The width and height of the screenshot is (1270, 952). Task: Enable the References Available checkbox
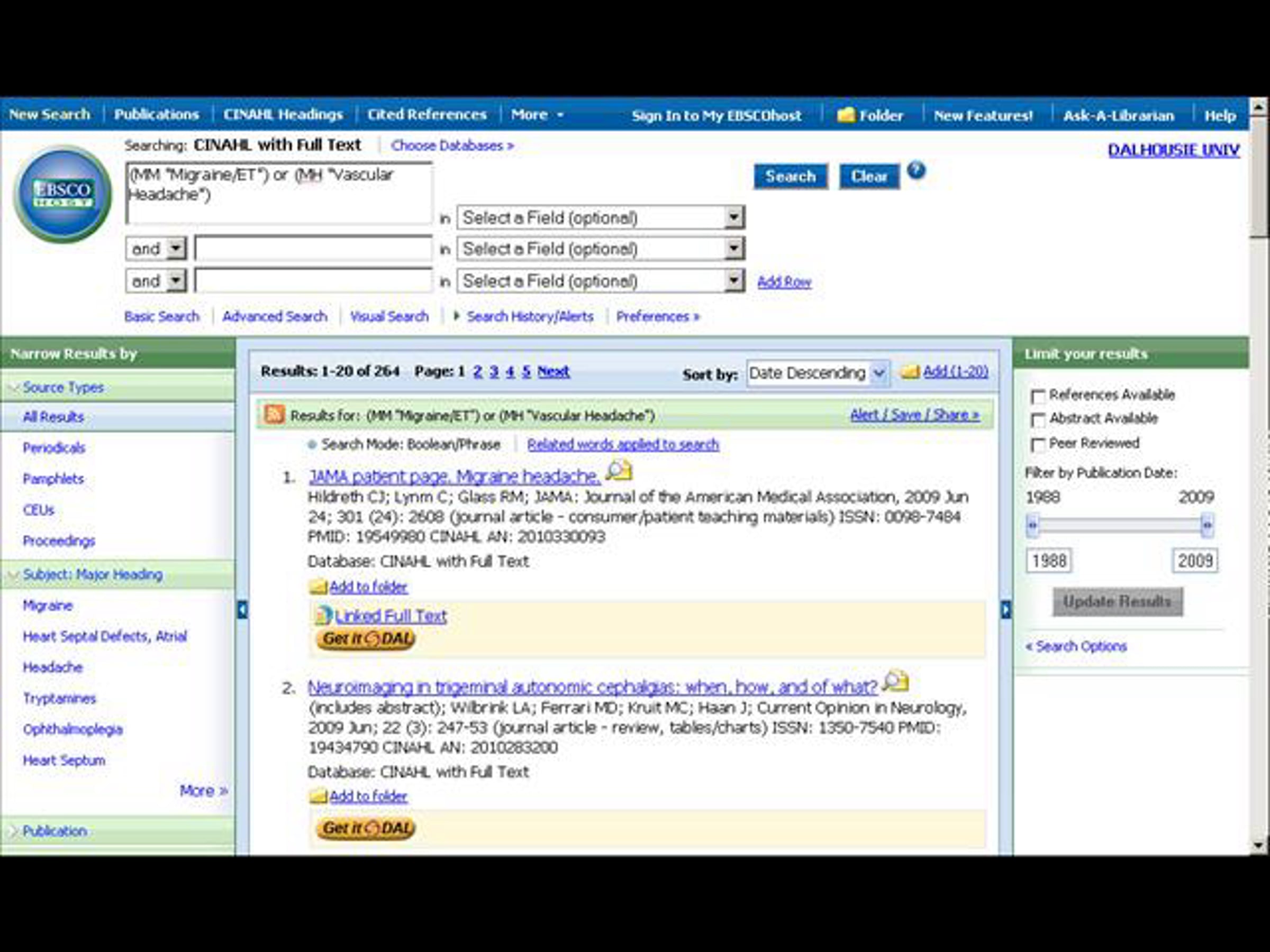[1038, 396]
